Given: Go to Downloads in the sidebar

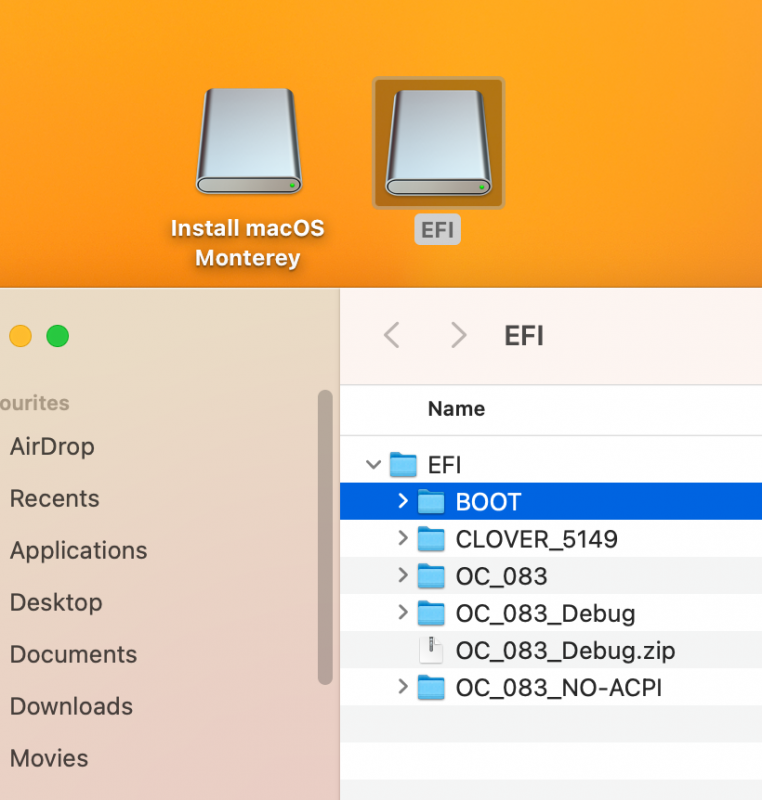Looking at the screenshot, I should [x=71, y=707].
